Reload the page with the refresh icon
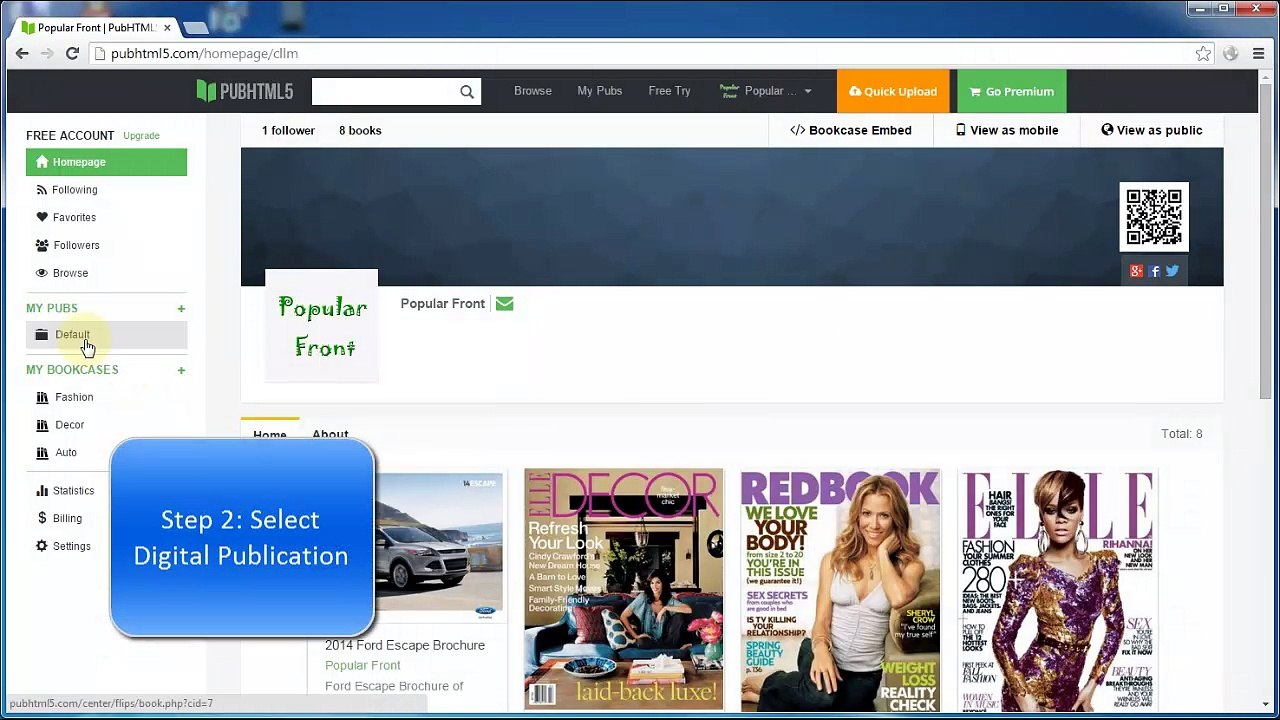1280x720 pixels. coord(72,53)
